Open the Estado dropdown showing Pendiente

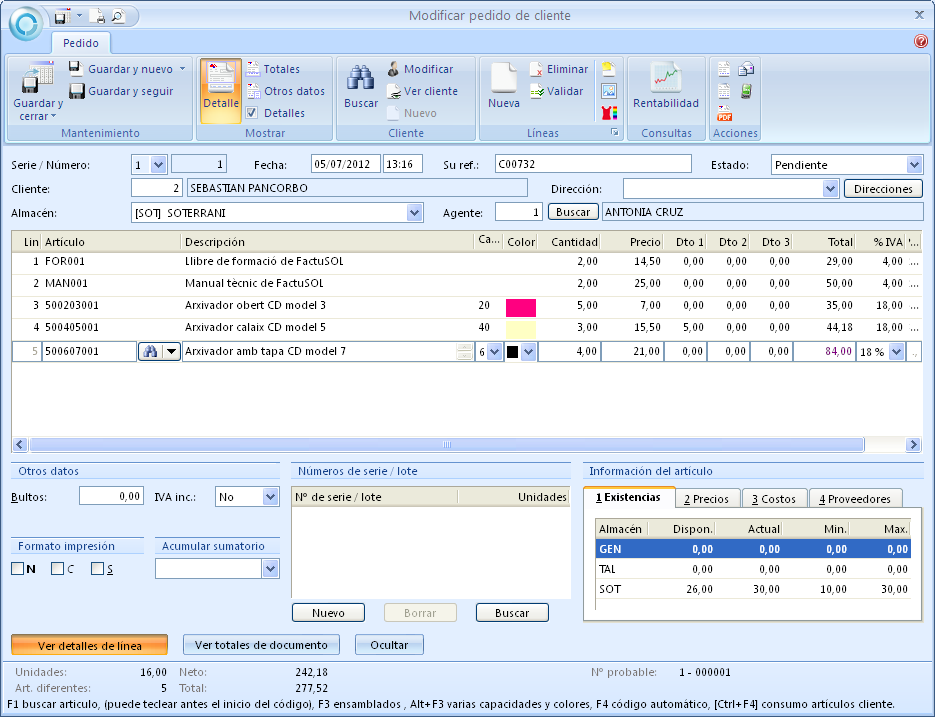click(914, 165)
